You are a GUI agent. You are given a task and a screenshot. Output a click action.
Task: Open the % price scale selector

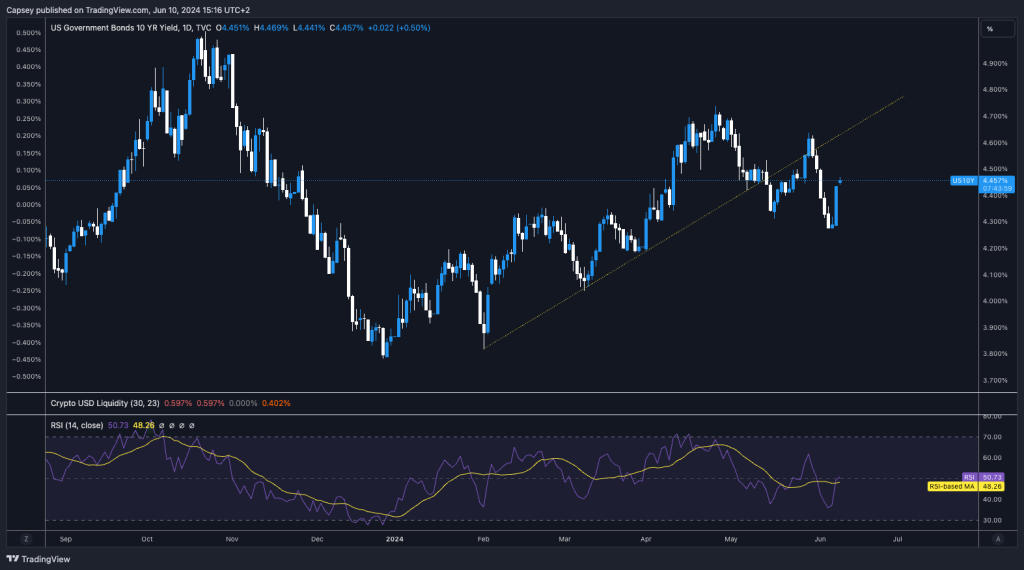[990, 29]
